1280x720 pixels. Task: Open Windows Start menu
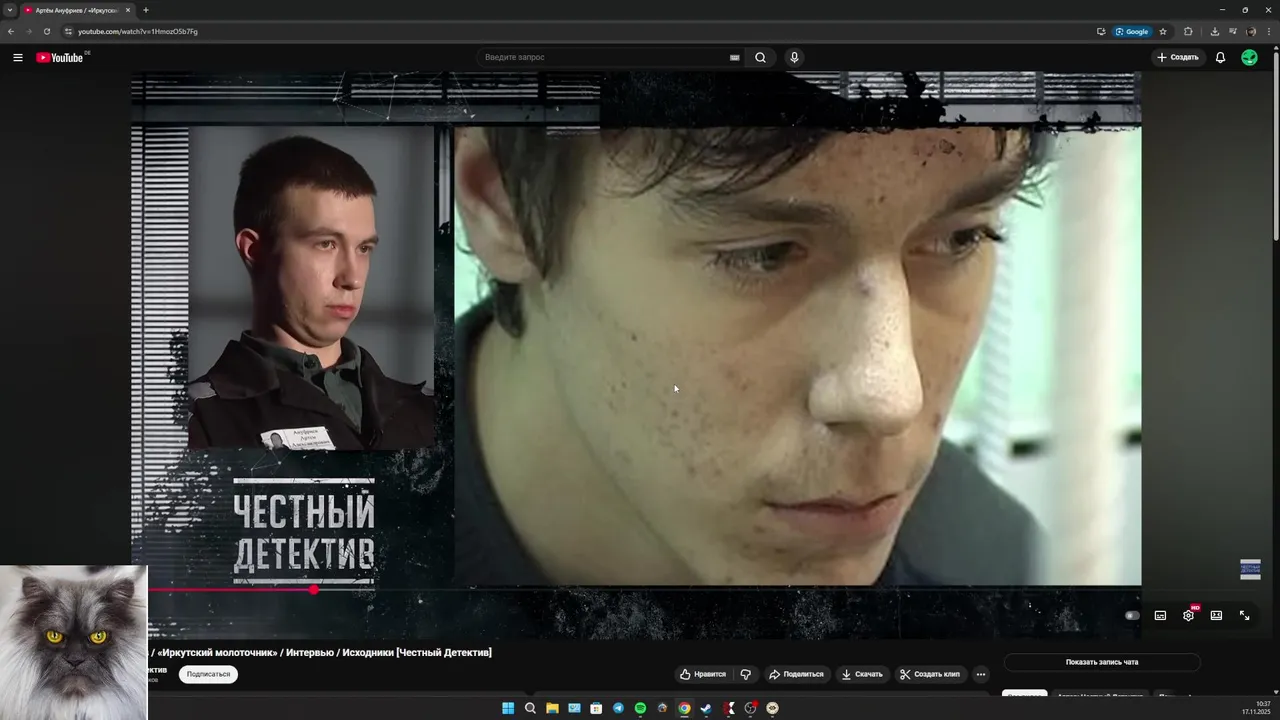point(508,708)
